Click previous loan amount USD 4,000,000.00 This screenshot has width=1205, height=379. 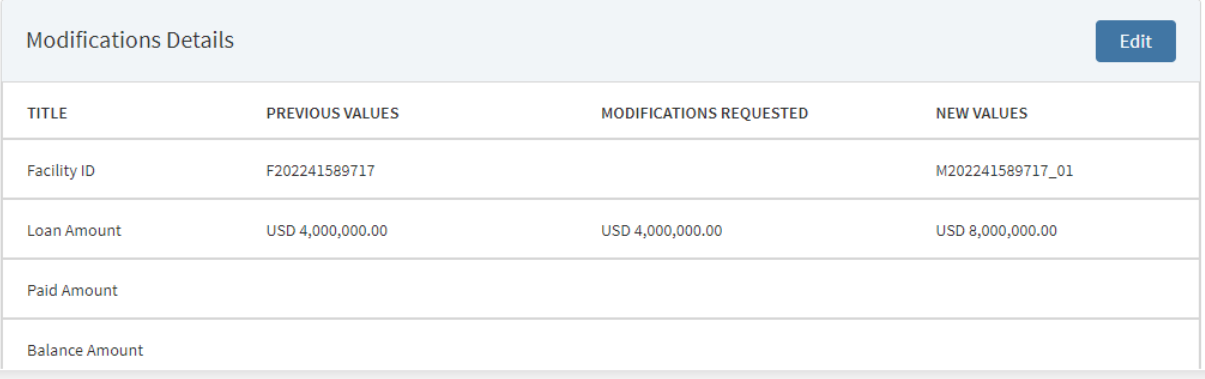tap(326, 230)
